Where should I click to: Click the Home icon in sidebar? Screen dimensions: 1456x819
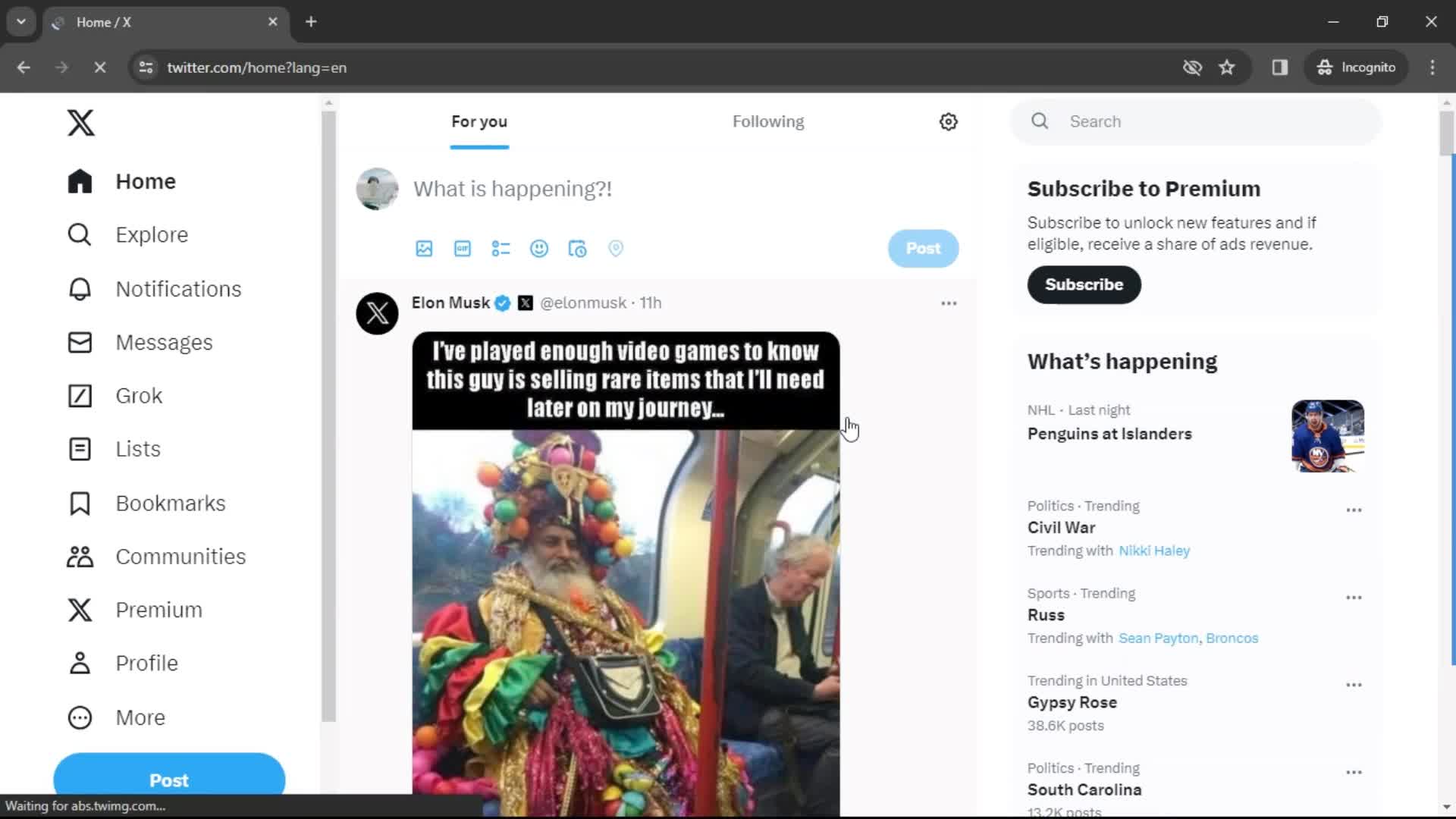pyautogui.click(x=78, y=181)
